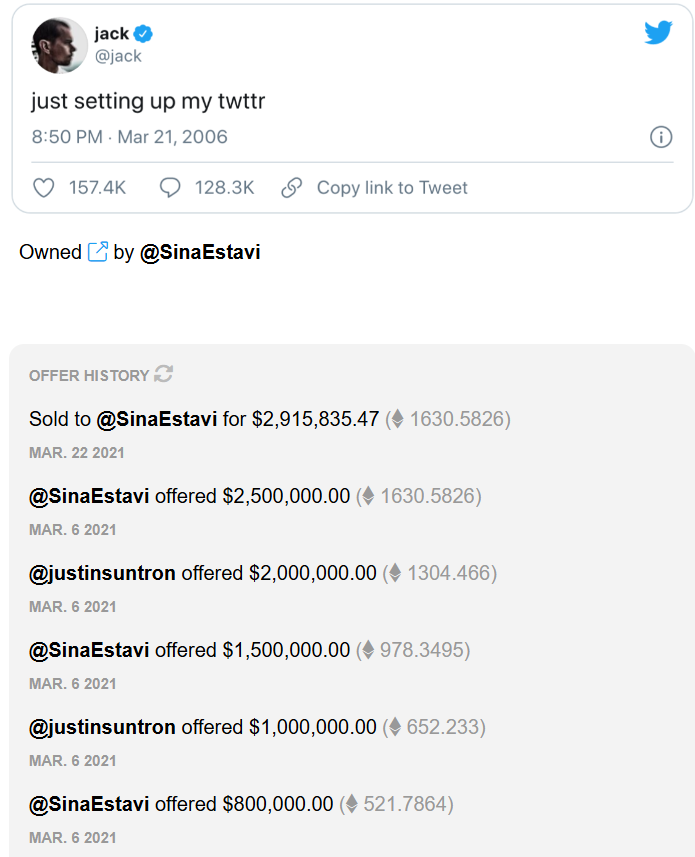The width and height of the screenshot is (695, 857).
Task: Click the tweet timestamp 8:50 PM Mar 21, 2006
Action: tap(129, 137)
